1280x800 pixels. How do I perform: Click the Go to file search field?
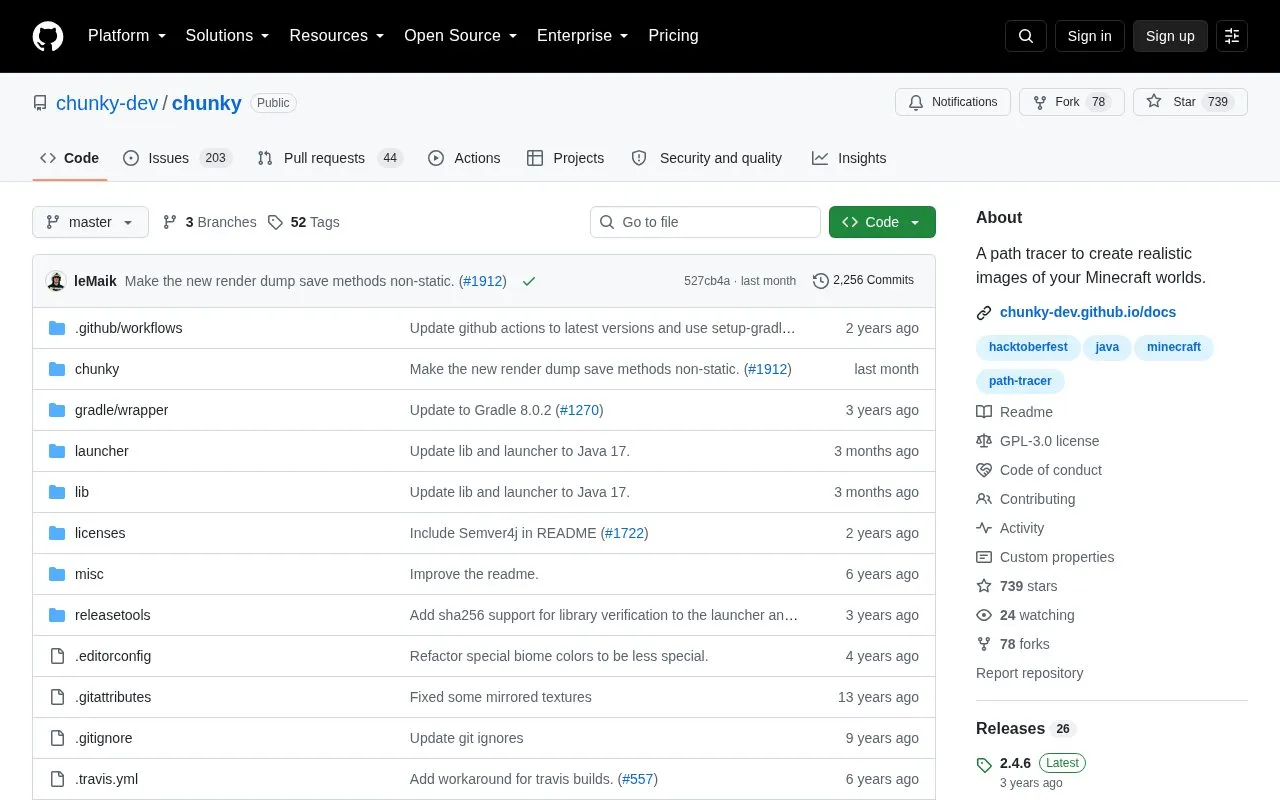click(705, 222)
